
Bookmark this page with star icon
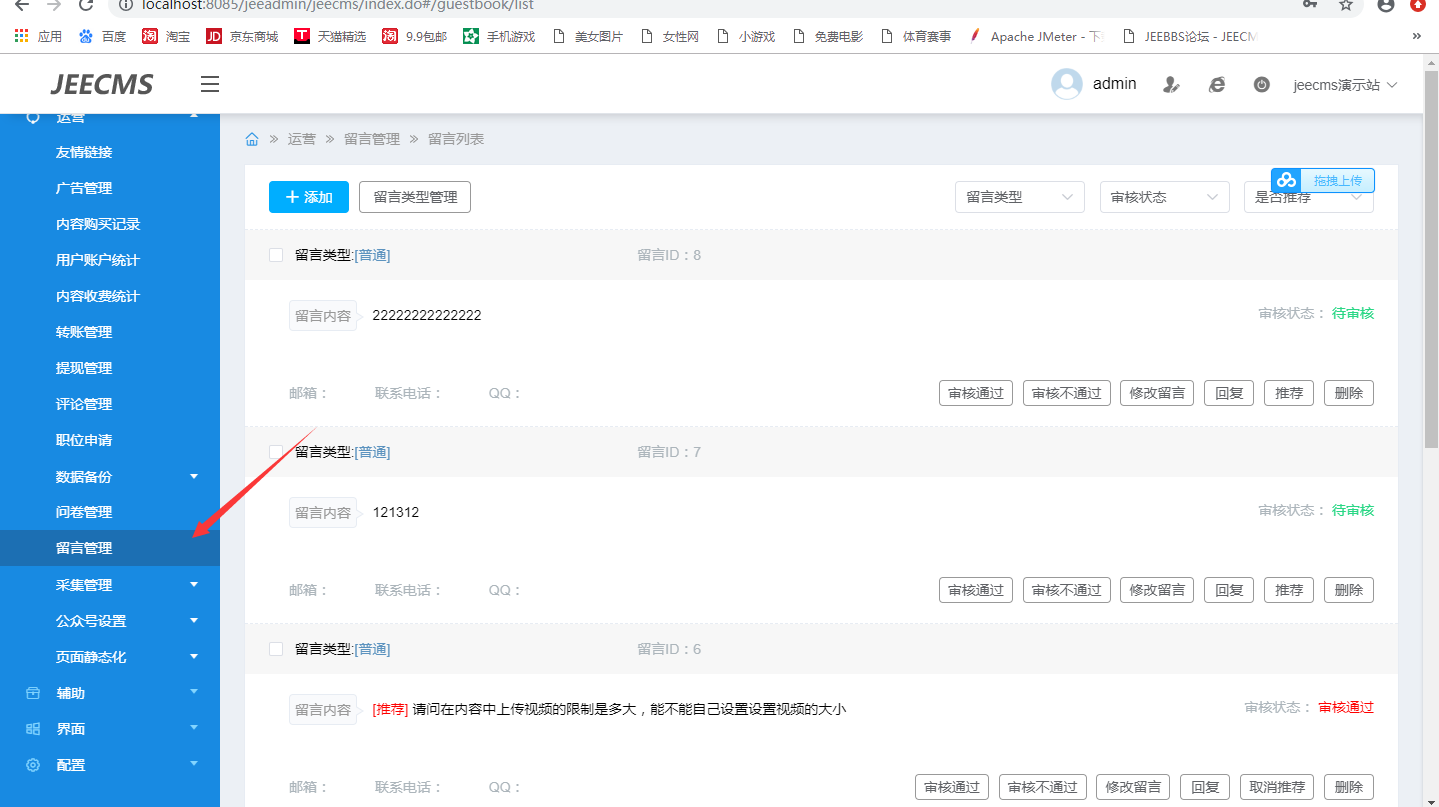click(1345, 5)
